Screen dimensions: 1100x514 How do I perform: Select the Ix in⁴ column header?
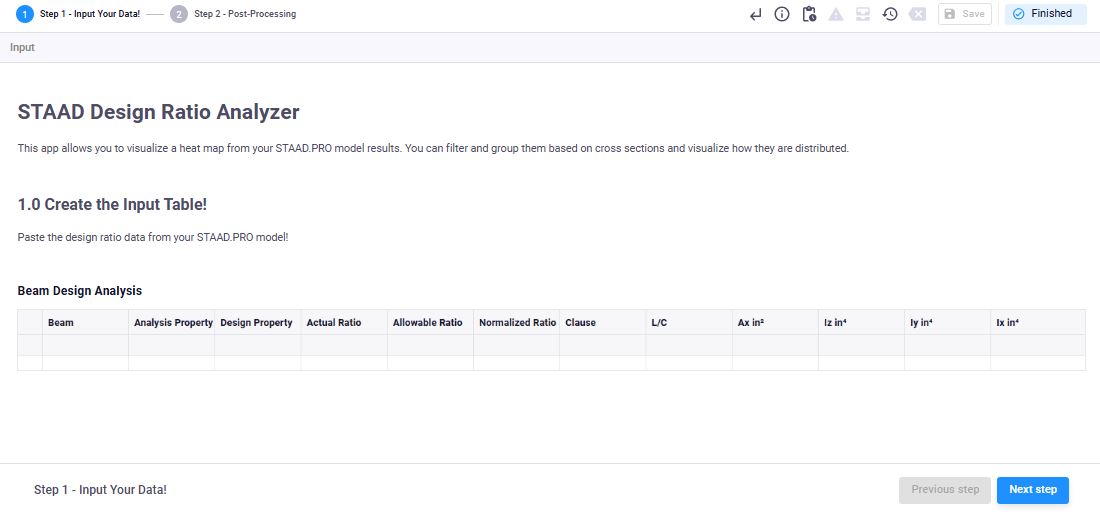[x=1038, y=323]
